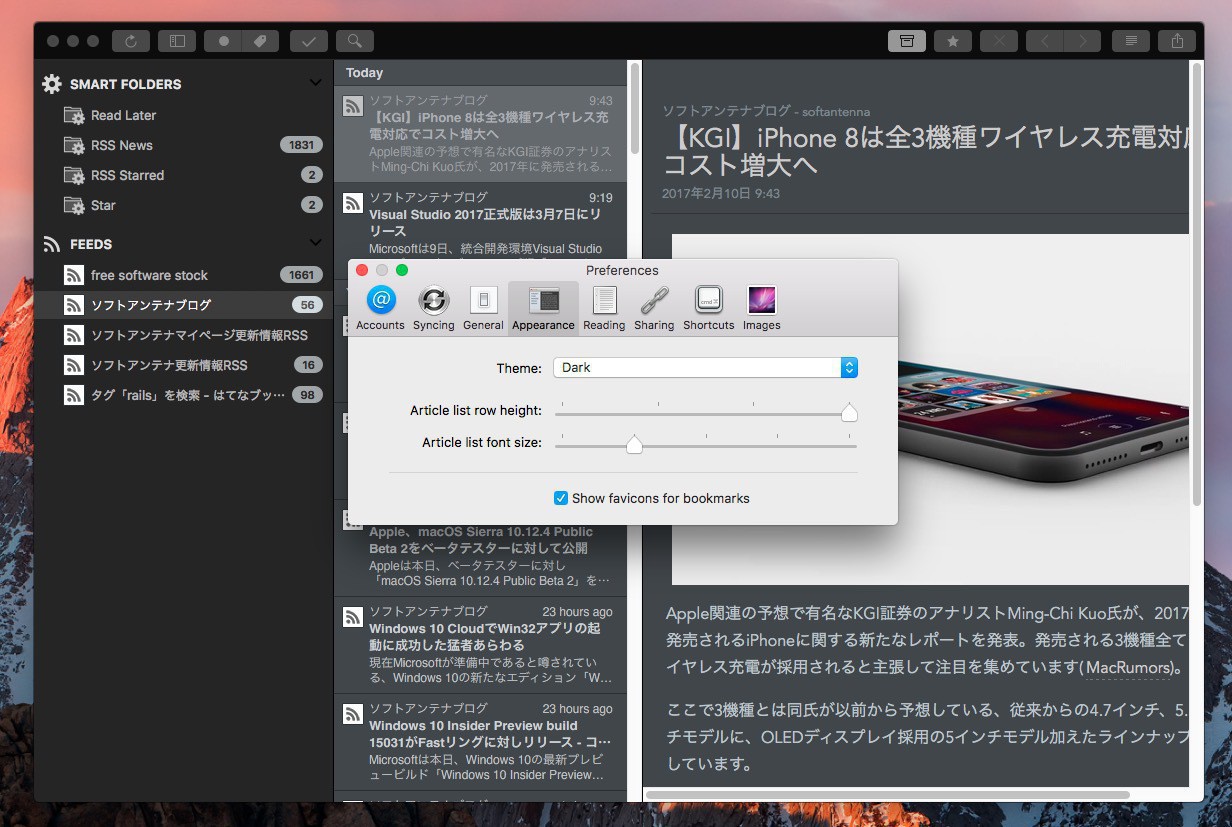Click the reader view lines icon
Screen dimensions: 1232x827
coord(1131,41)
